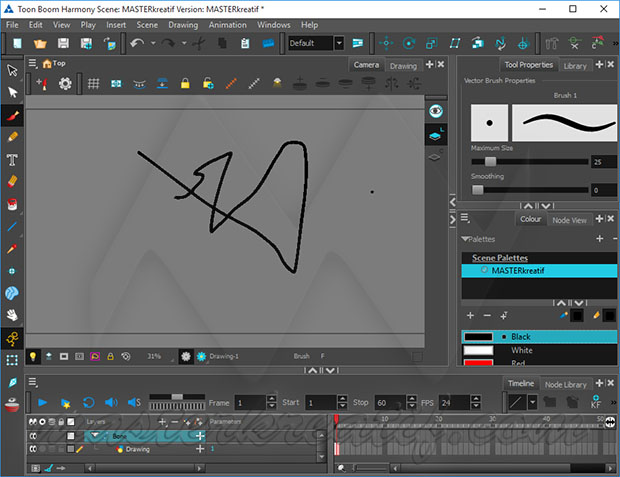
Task: Click the Paste clipboard icon
Action: [x=245, y=43]
